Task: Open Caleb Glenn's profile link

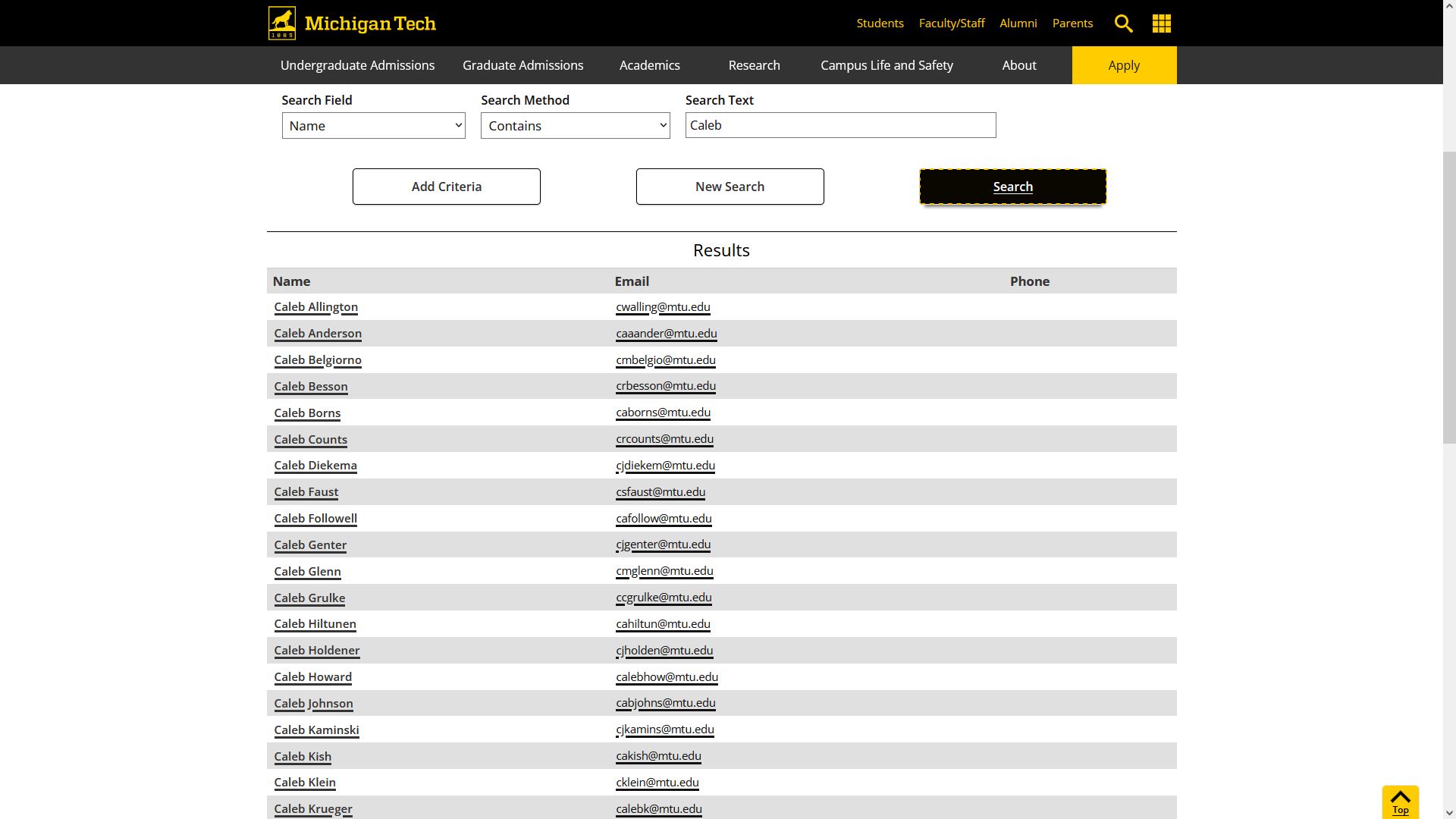Action: coord(307,572)
